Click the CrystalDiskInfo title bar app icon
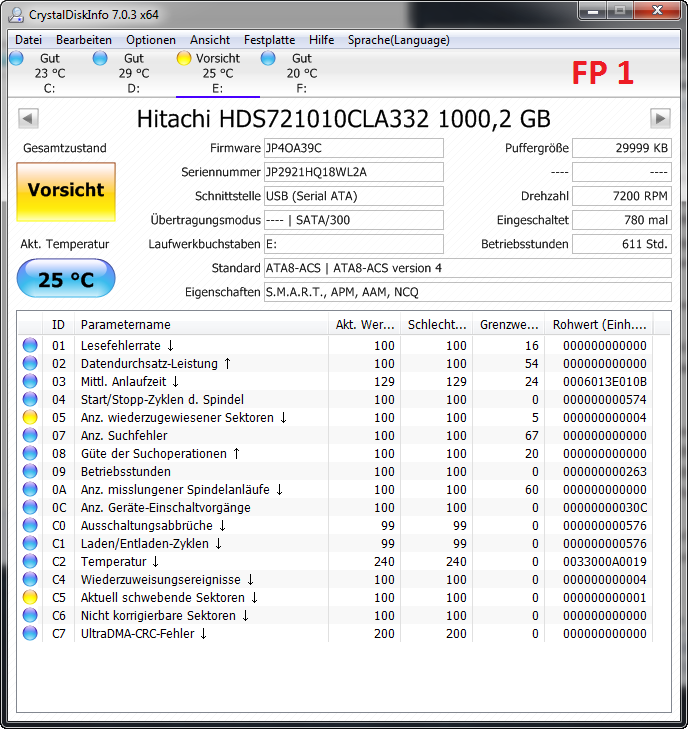 pyautogui.click(x=16, y=14)
